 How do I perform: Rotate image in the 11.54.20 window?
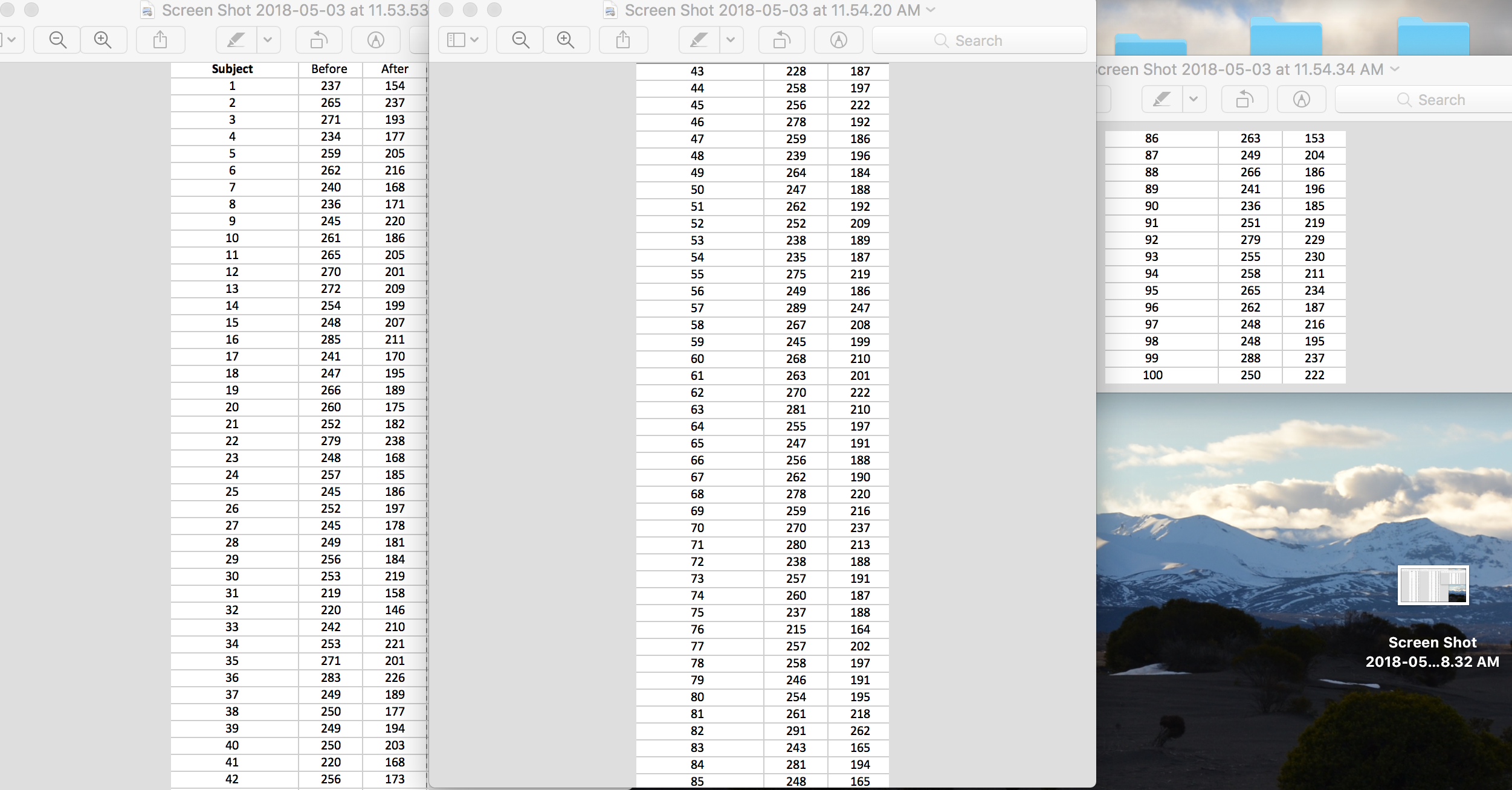(x=781, y=40)
